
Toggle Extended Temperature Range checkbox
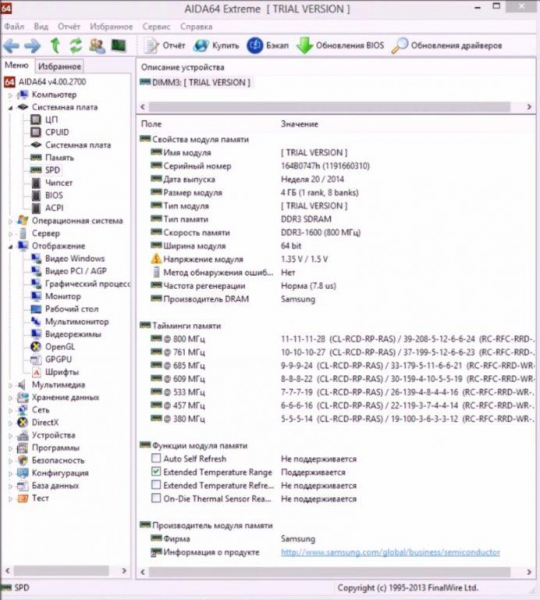156,472
